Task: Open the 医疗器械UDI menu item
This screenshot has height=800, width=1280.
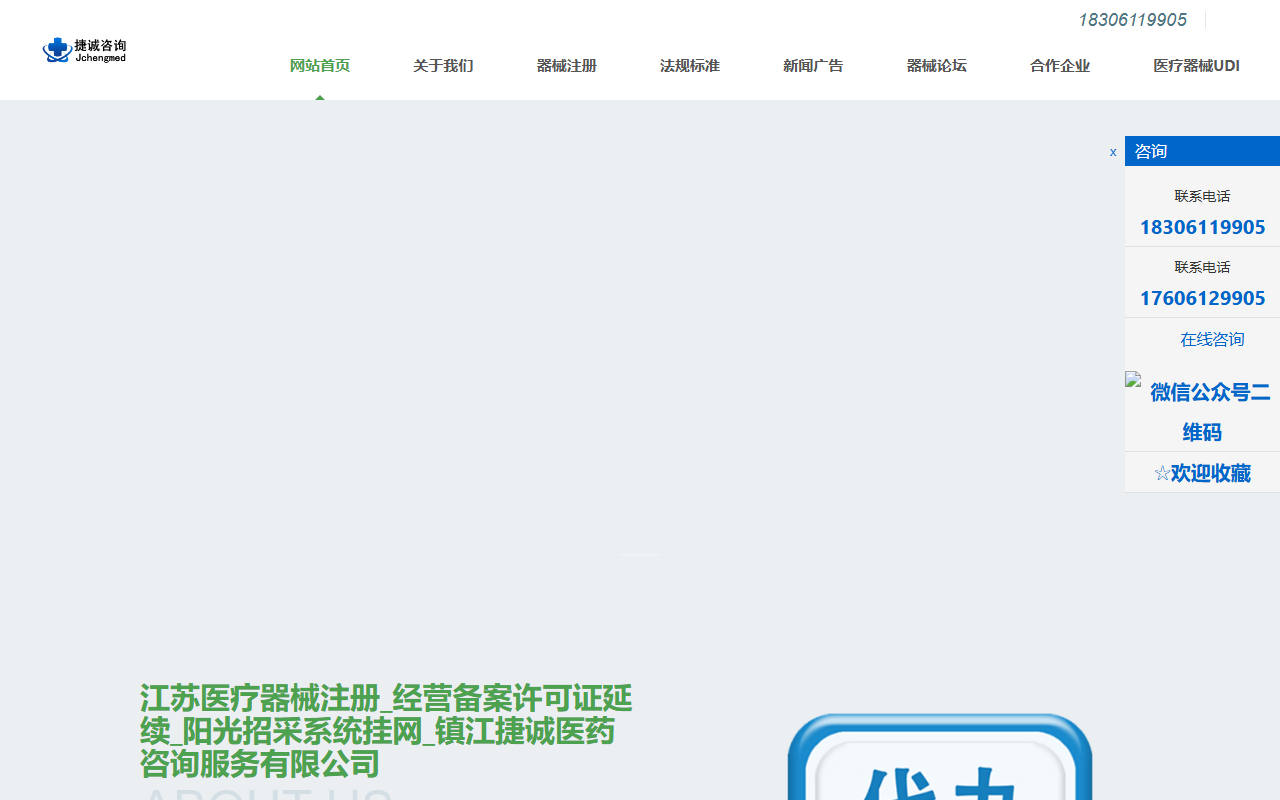Action: tap(1196, 66)
